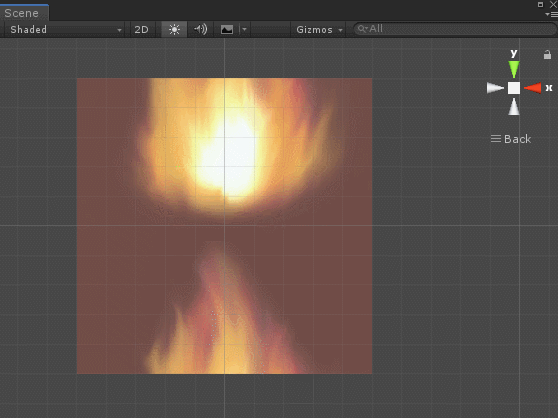Click the Back view label
Image resolution: width=558 pixels, height=418 pixels.
(517, 139)
